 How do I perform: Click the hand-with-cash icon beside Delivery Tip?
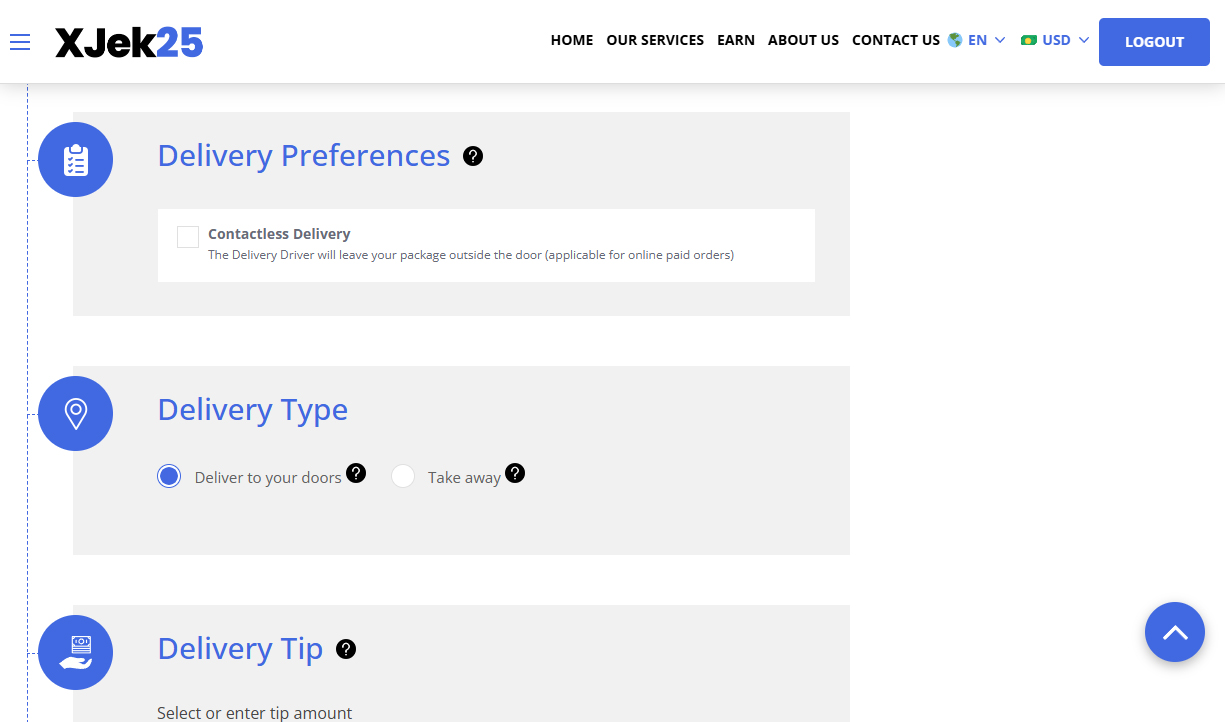(75, 651)
